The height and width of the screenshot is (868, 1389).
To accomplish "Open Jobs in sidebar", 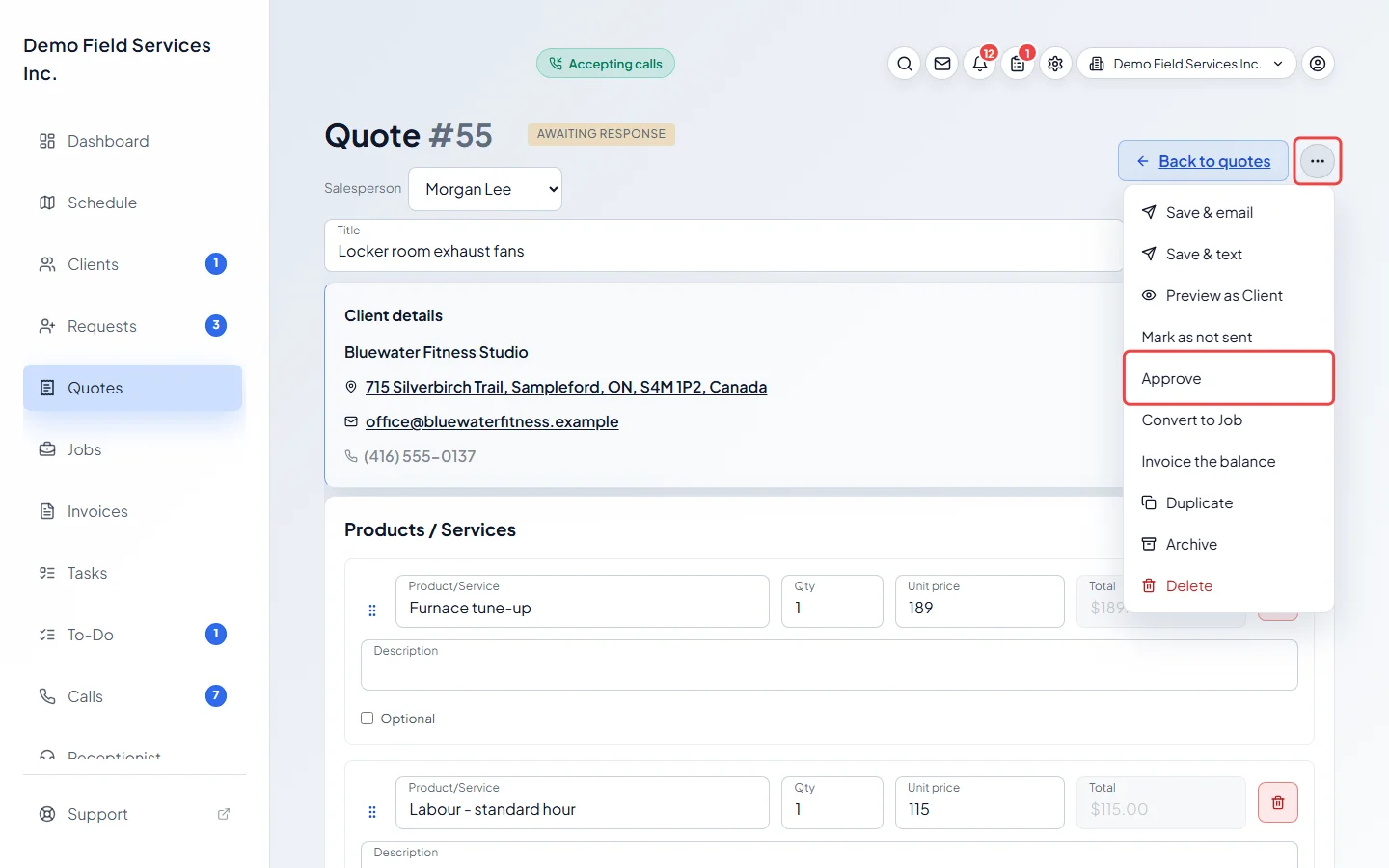I will click(x=133, y=449).
